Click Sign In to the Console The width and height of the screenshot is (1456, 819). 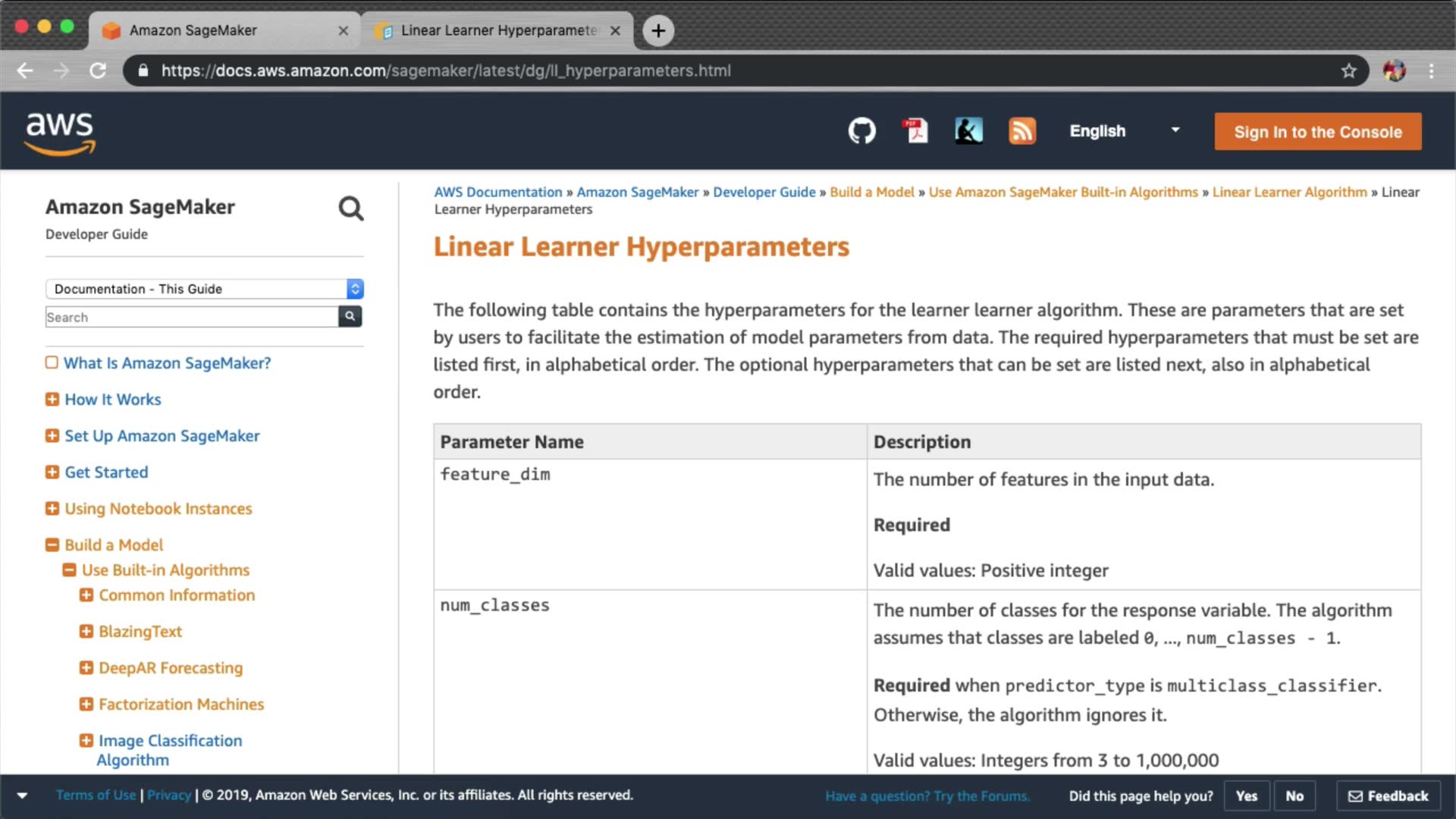coord(1317,132)
